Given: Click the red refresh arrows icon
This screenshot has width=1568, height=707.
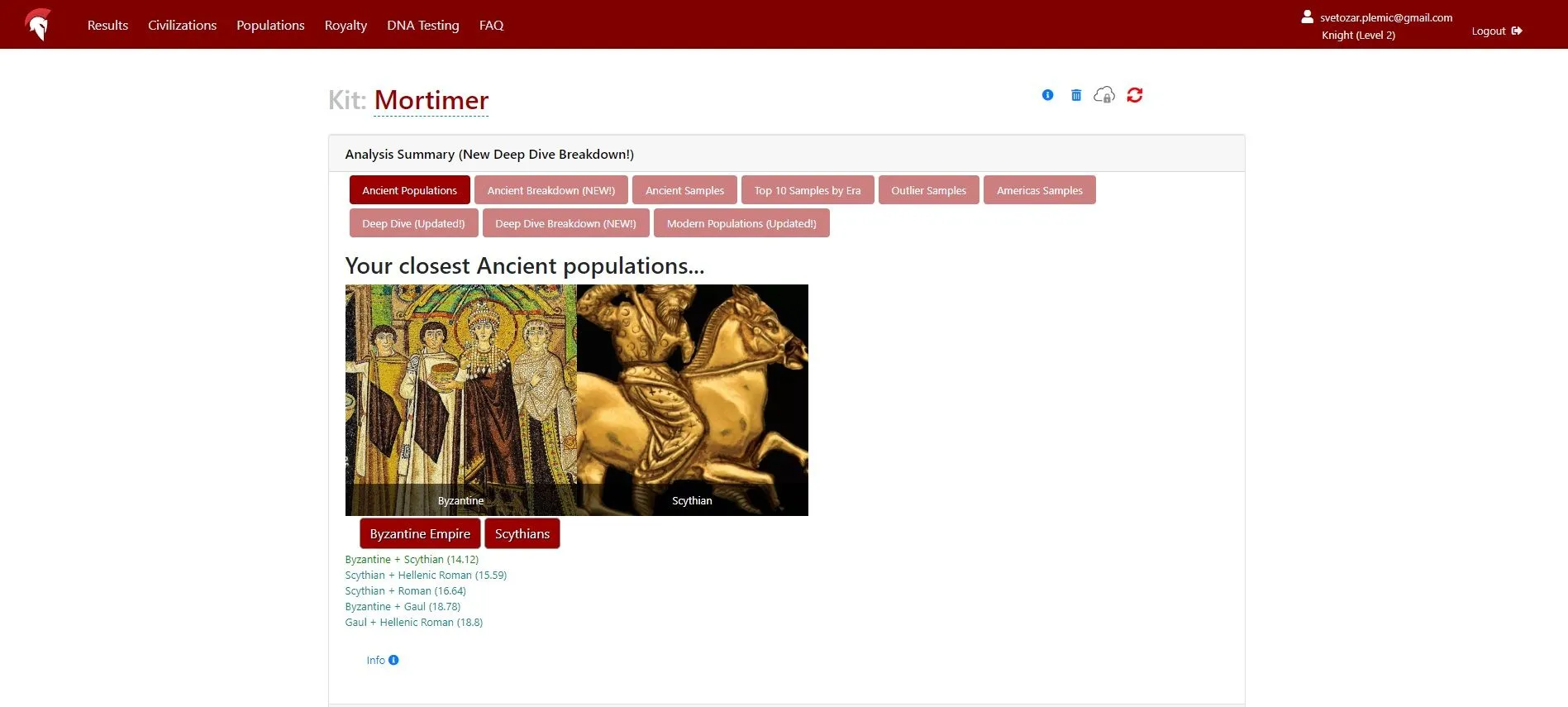Looking at the screenshot, I should tap(1135, 95).
